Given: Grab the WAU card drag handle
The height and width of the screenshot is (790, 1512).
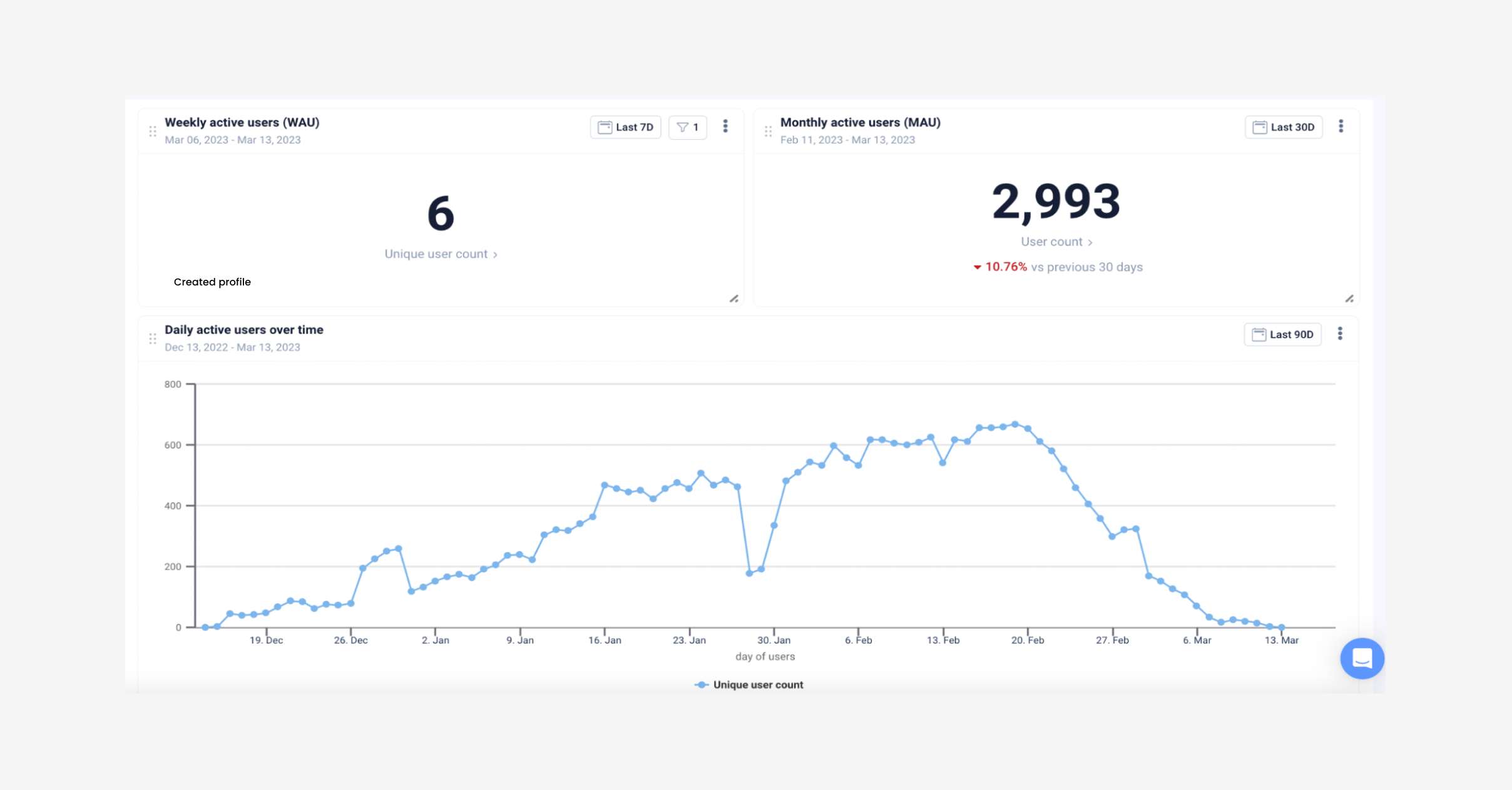Looking at the screenshot, I should click(153, 131).
